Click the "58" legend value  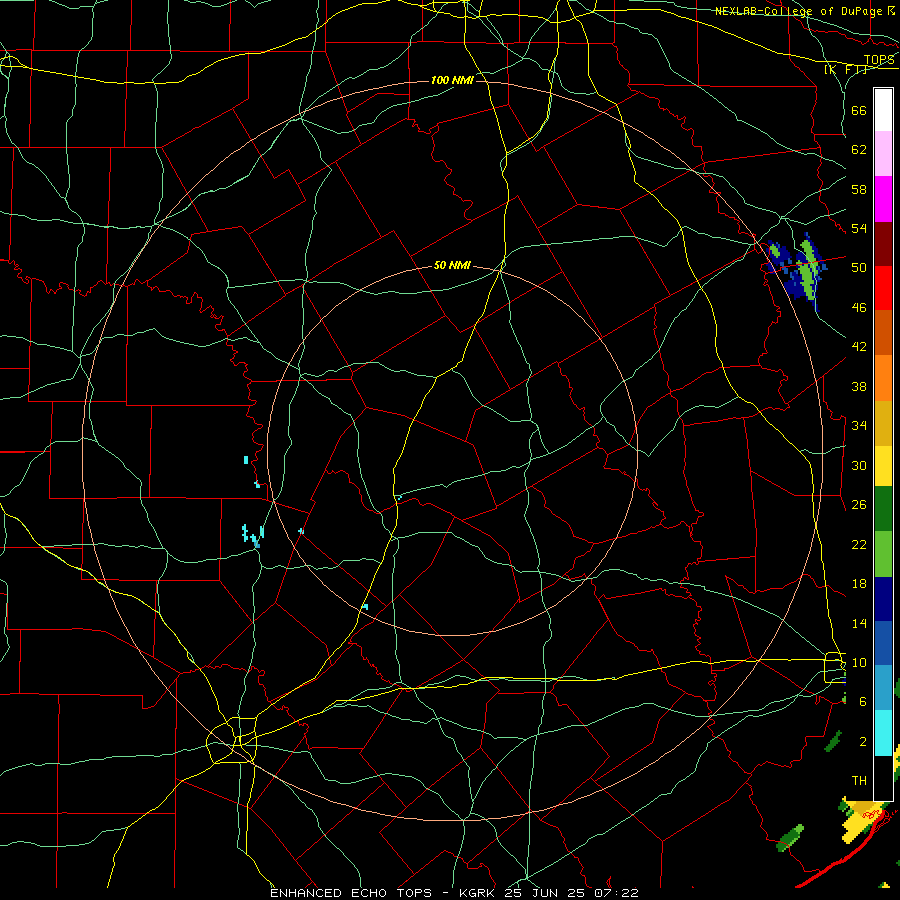click(x=859, y=189)
